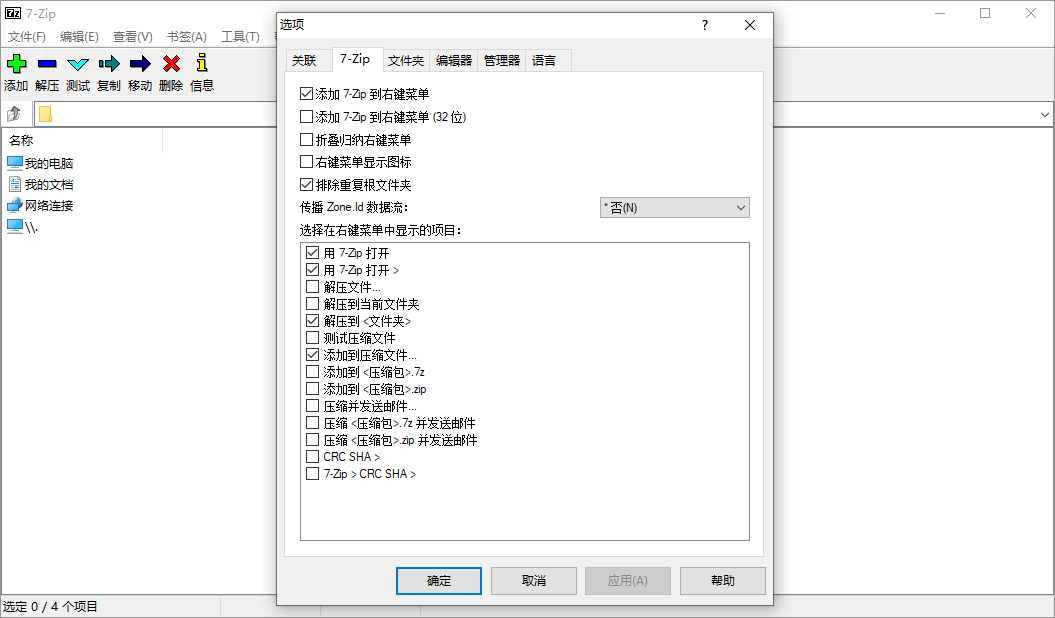Uncheck 用 7-Zip 打开 option

tap(310, 252)
